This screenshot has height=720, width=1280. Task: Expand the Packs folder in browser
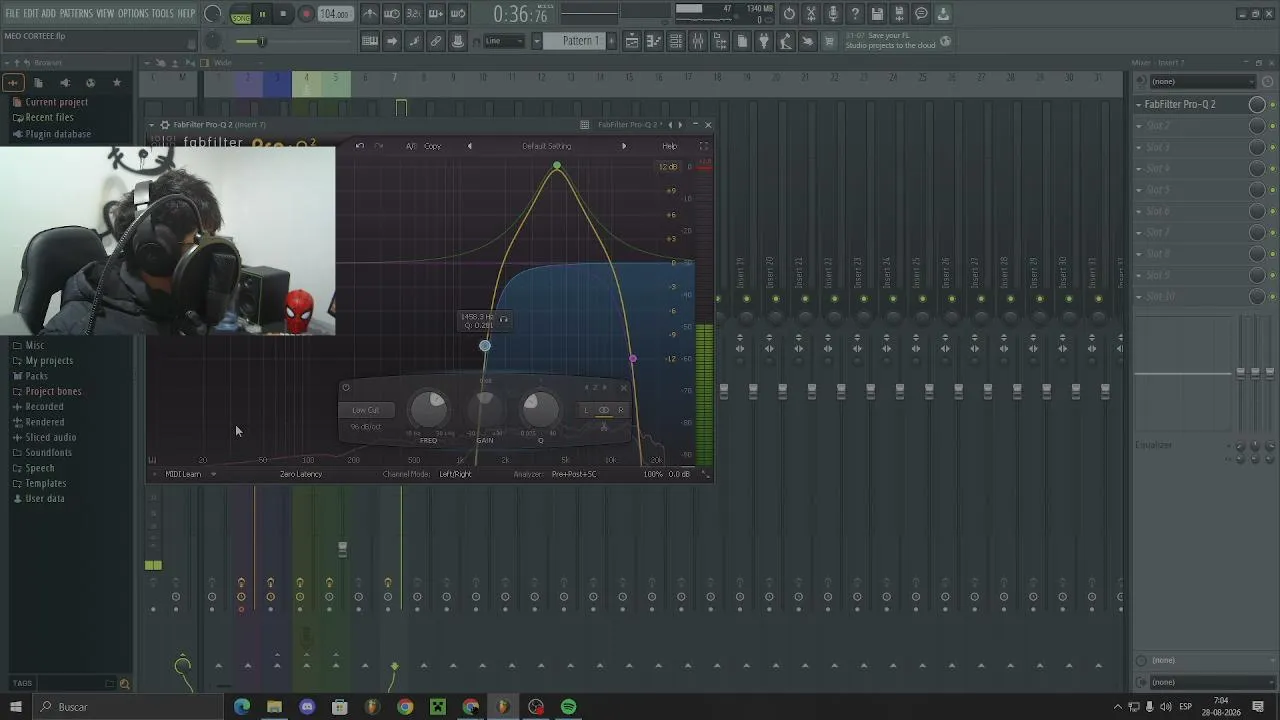pos(36,376)
